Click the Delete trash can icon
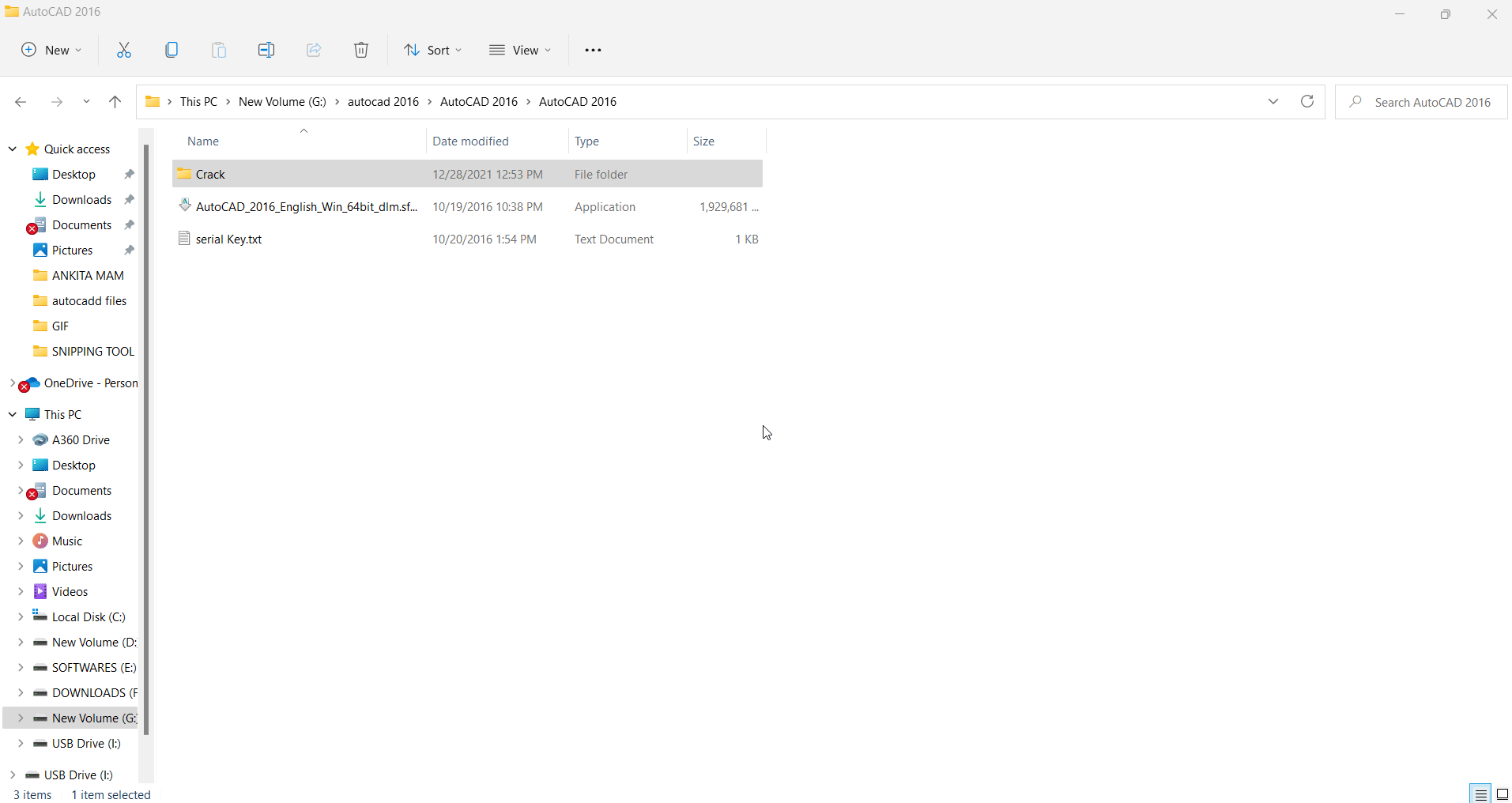1512x803 pixels. pos(361,50)
